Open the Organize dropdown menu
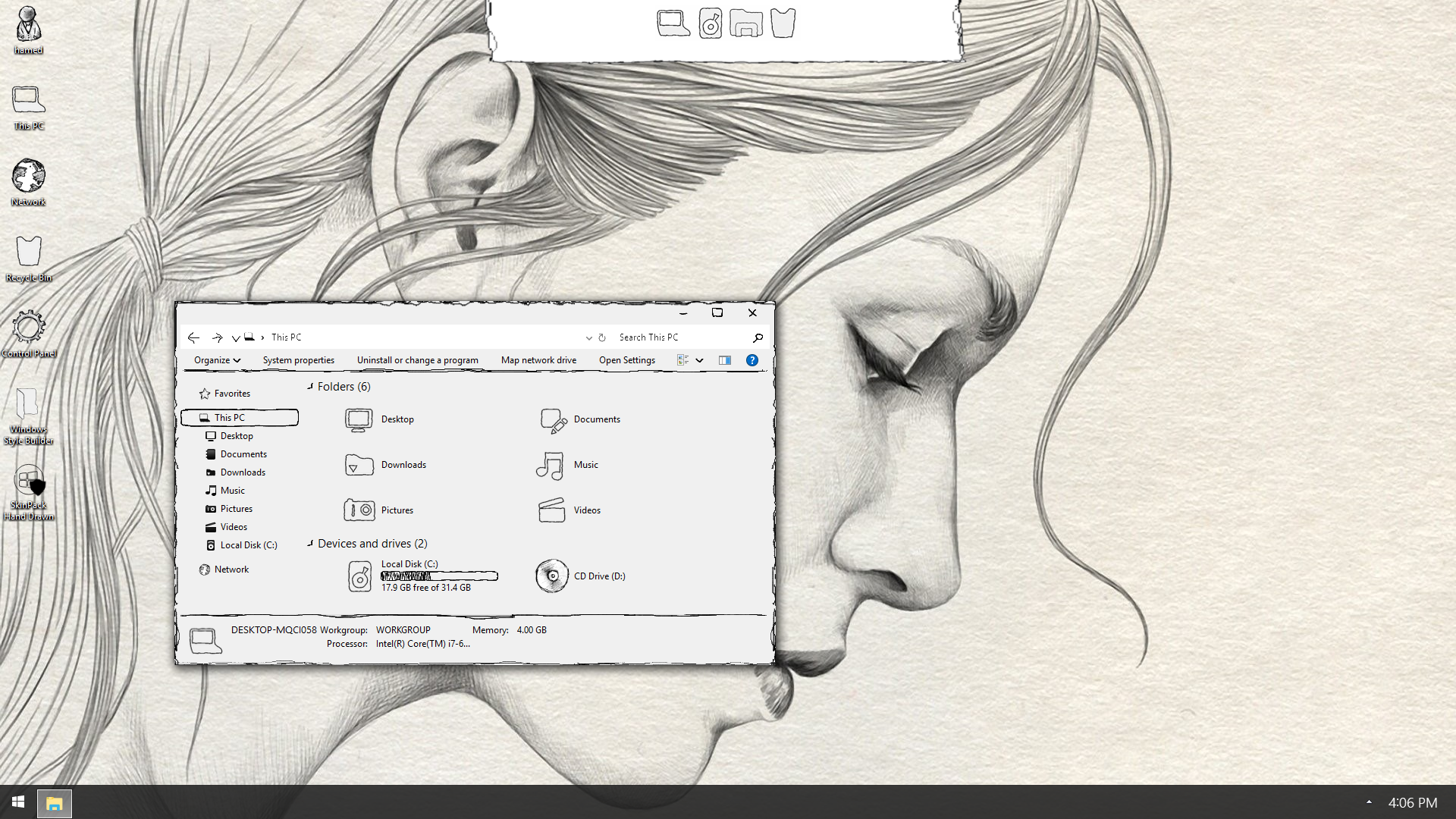The width and height of the screenshot is (1456, 819). tap(217, 360)
